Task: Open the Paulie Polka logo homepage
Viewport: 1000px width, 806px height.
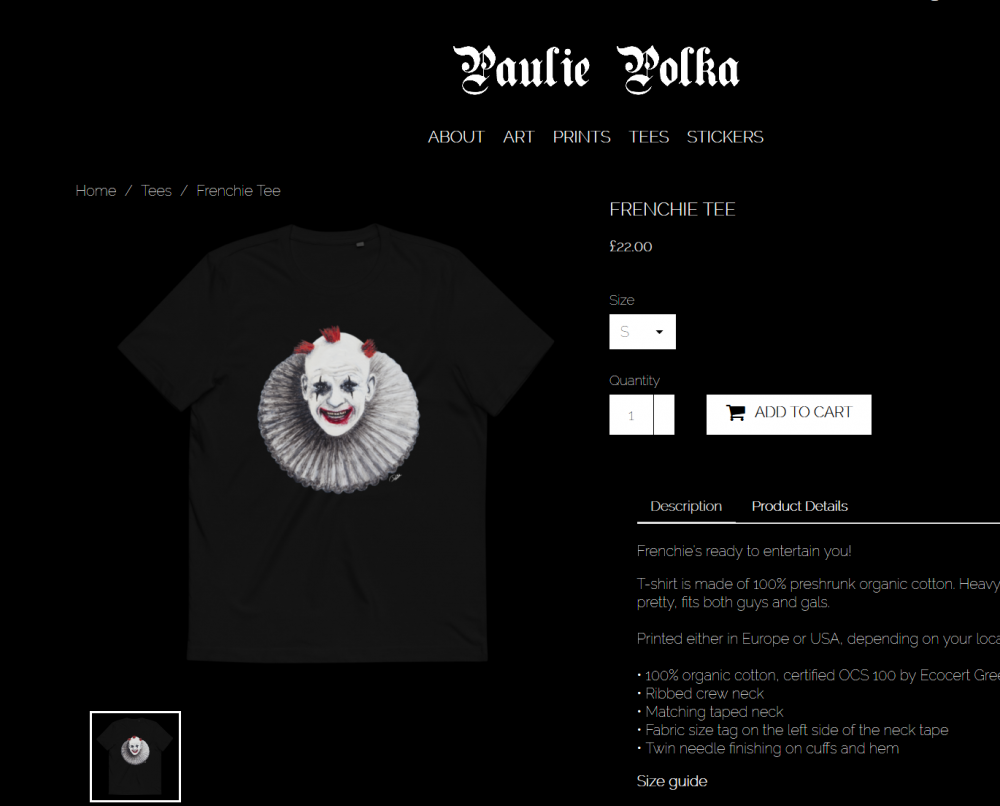Action: click(596, 70)
